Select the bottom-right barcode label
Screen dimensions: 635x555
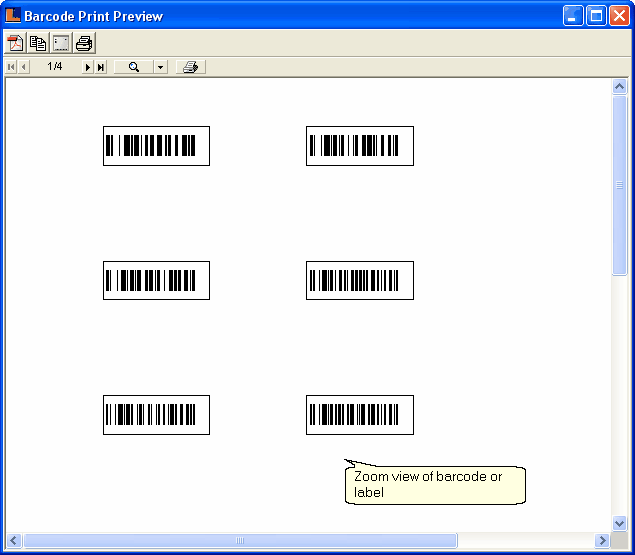click(360, 415)
